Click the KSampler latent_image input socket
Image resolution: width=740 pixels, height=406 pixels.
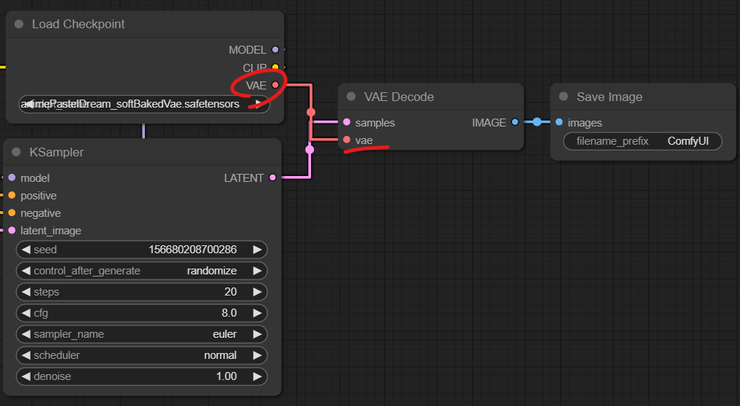tap(12, 230)
